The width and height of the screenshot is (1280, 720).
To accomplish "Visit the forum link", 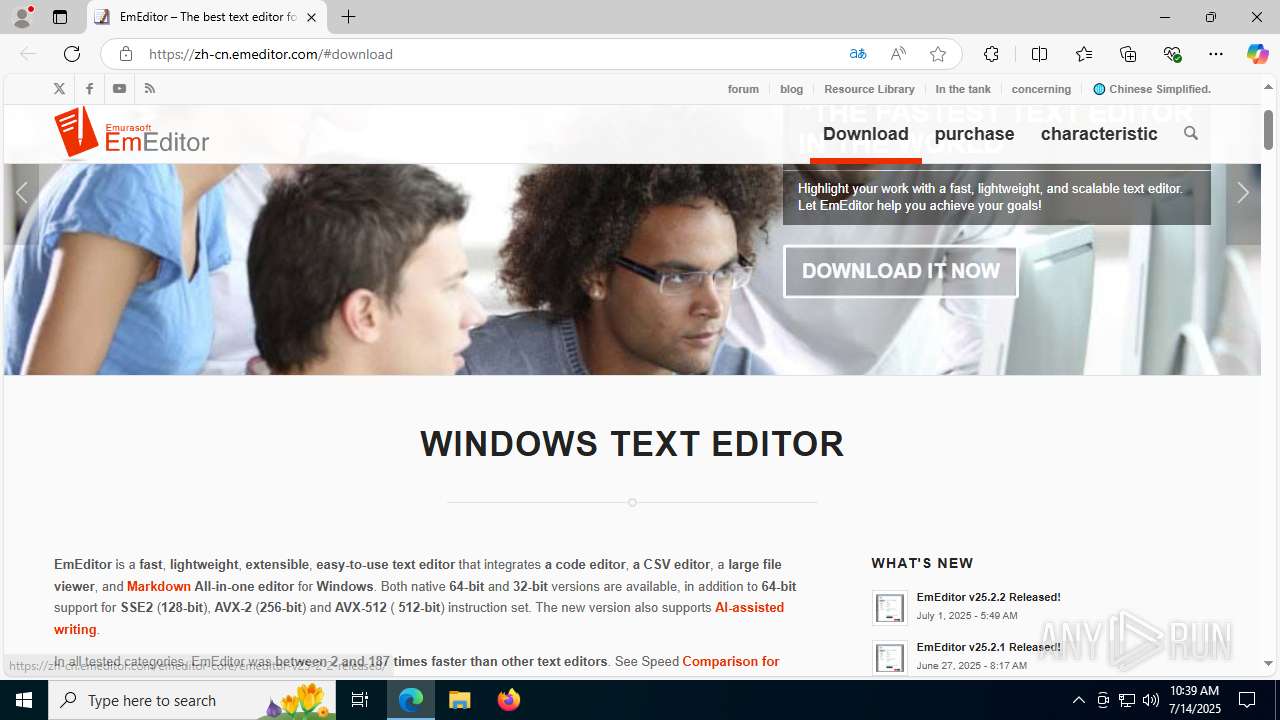I will click(743, 89).
